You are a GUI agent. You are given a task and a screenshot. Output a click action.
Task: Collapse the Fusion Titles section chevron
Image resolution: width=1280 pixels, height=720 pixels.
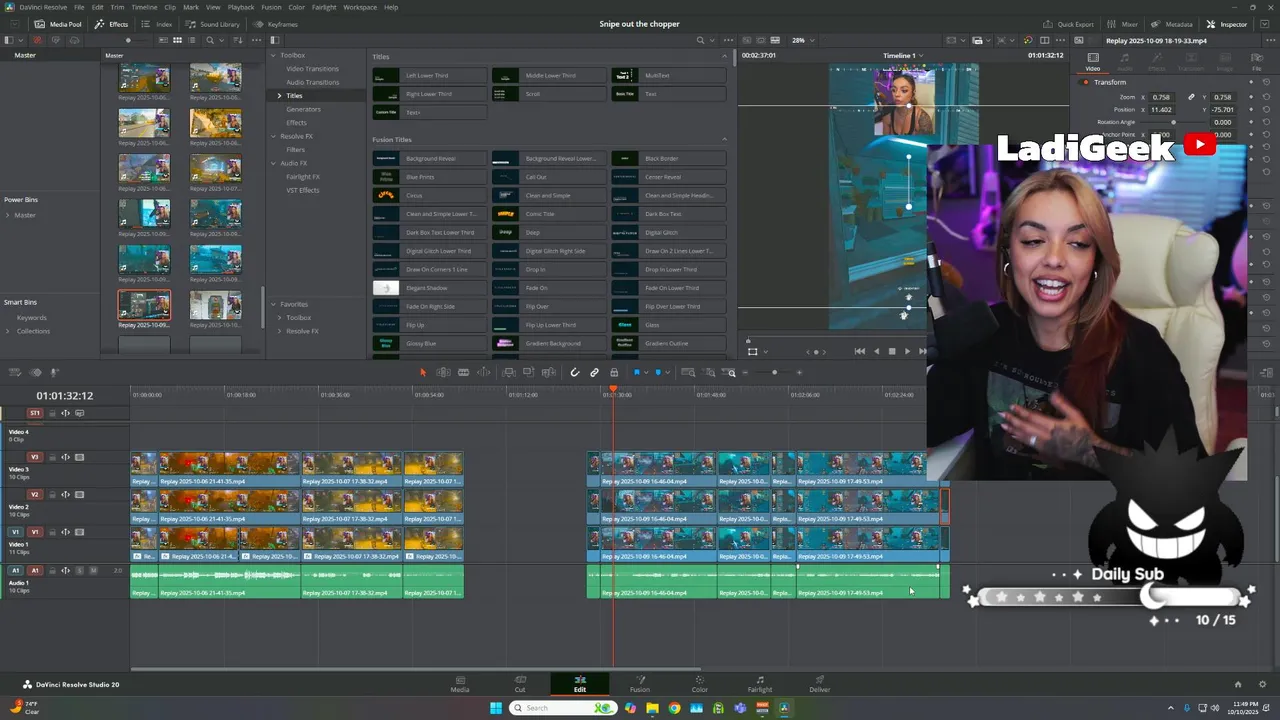tap(724, 139)
